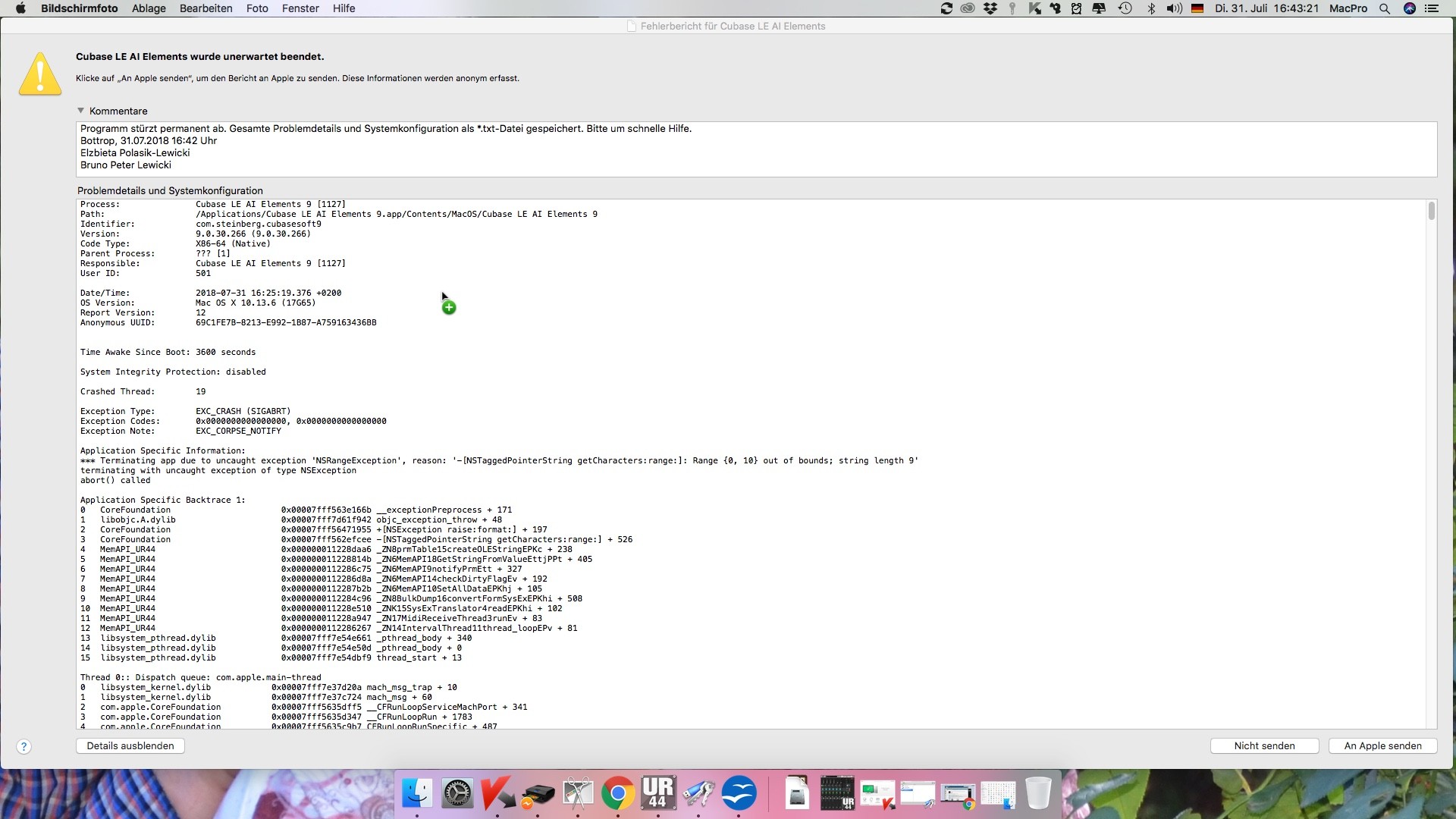Screen dimensions: 1456x819
Task: Open the Apple menu
Action: (20, 8)
